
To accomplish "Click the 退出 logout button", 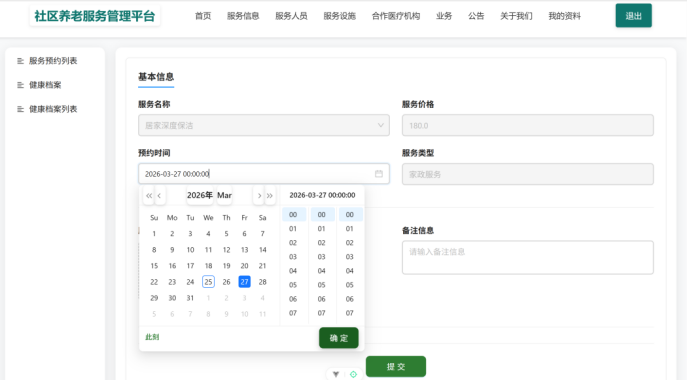I will point(634,16).
